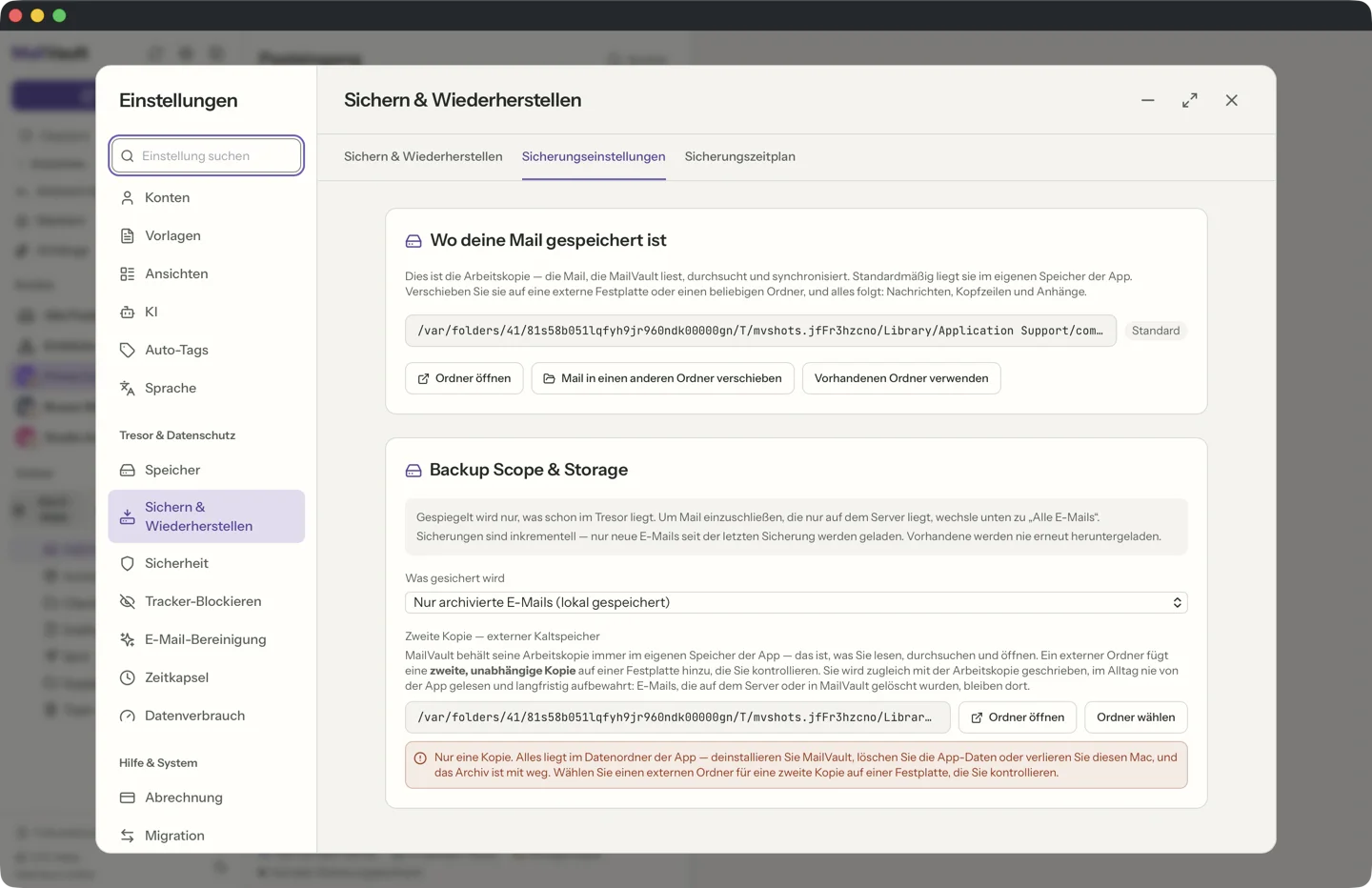
Task: Select the Vorlagen document icon
Action: click(x=127, y=235)
